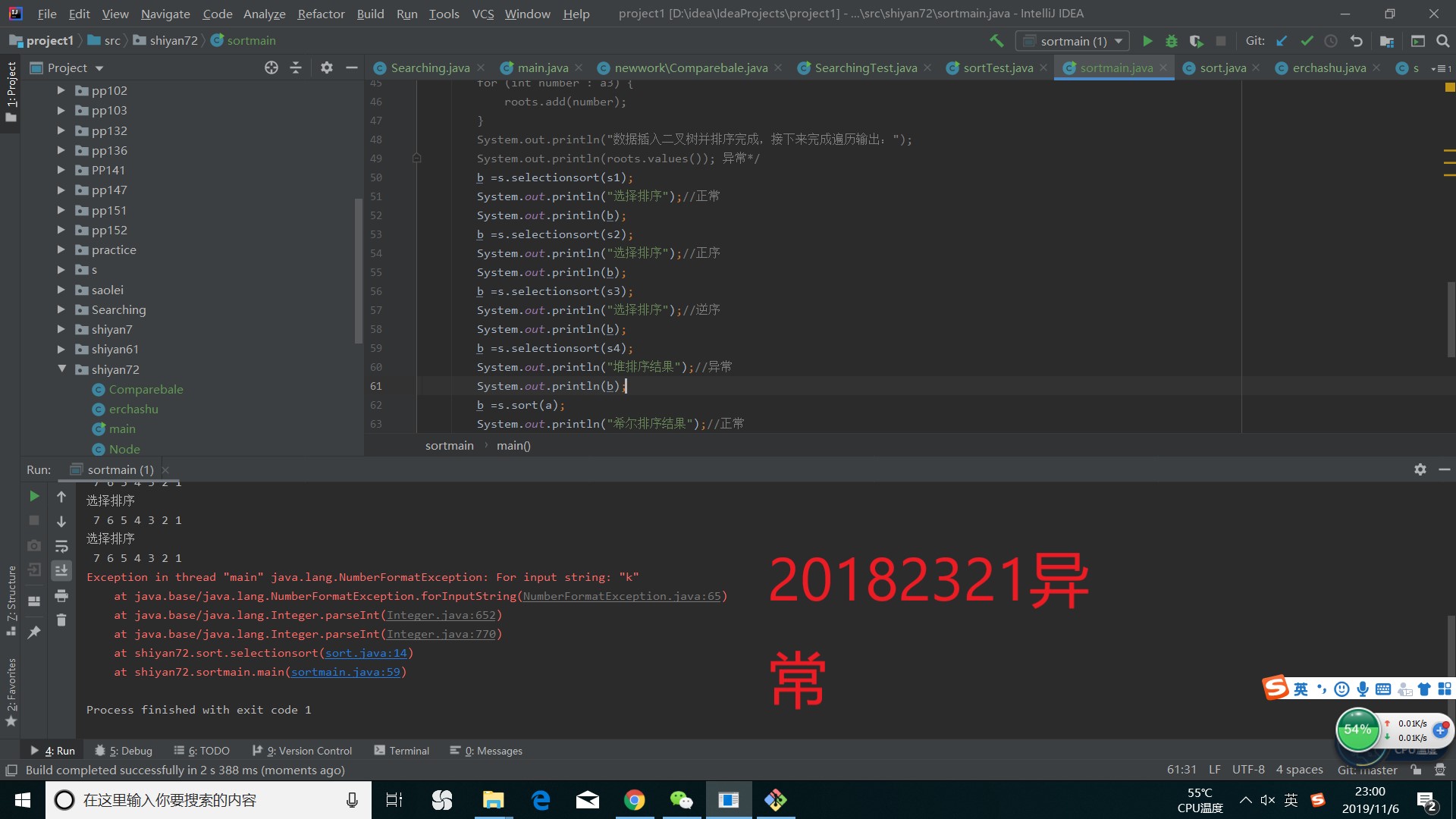
Task: Click the Clear All trash icon in Run panel
Action: pos(61,620)
